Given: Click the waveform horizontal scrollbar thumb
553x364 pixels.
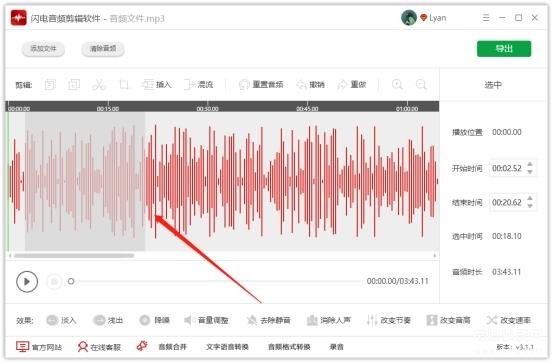Looking at the screenshot, I should pyautogui.click(x=74, y=255).
